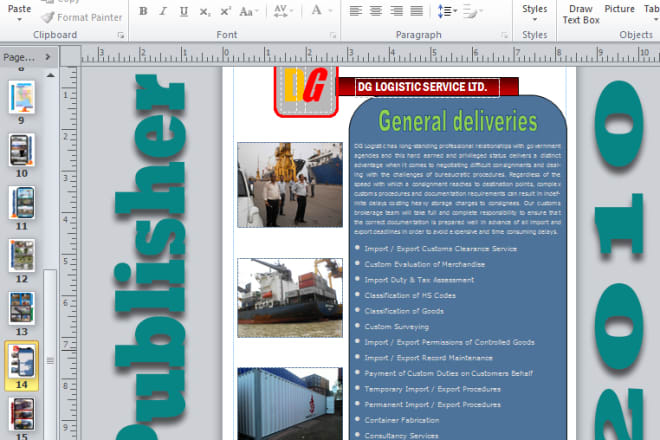Click 'Import / Export Record Maintenance' bullet
The height and width of the screenshot is (440, 660).
[428, 358]
